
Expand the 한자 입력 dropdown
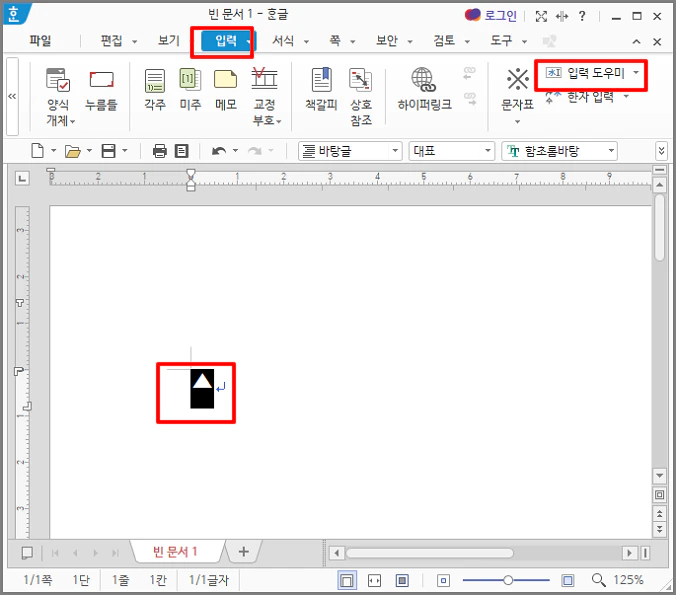(x=626, y=97)
